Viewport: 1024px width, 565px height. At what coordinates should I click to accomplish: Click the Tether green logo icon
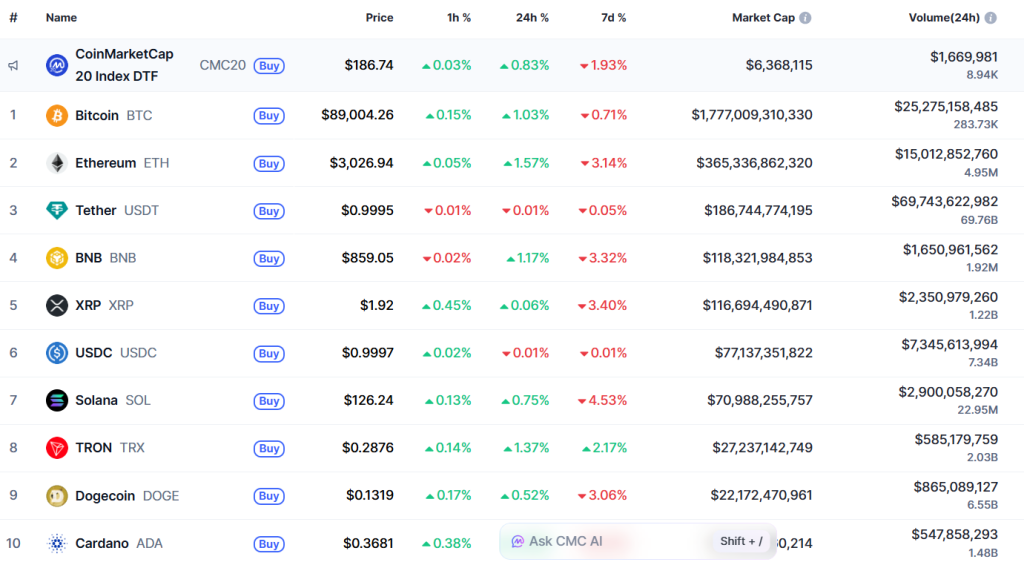pos(57,211)
